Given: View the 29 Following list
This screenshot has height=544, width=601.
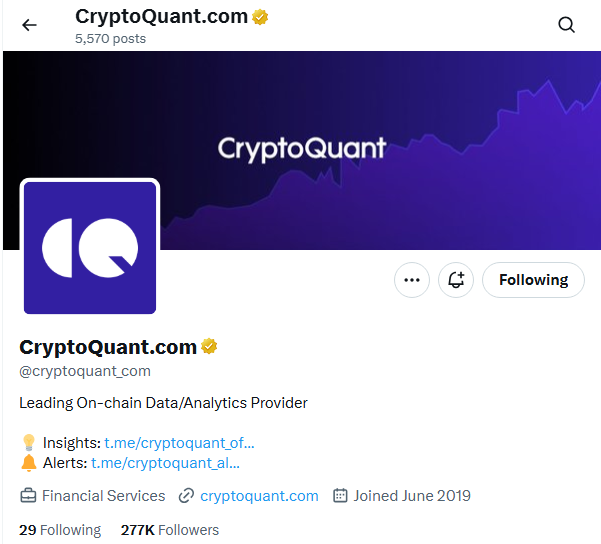Looking at the screenshot, I should tap(60, 530).
